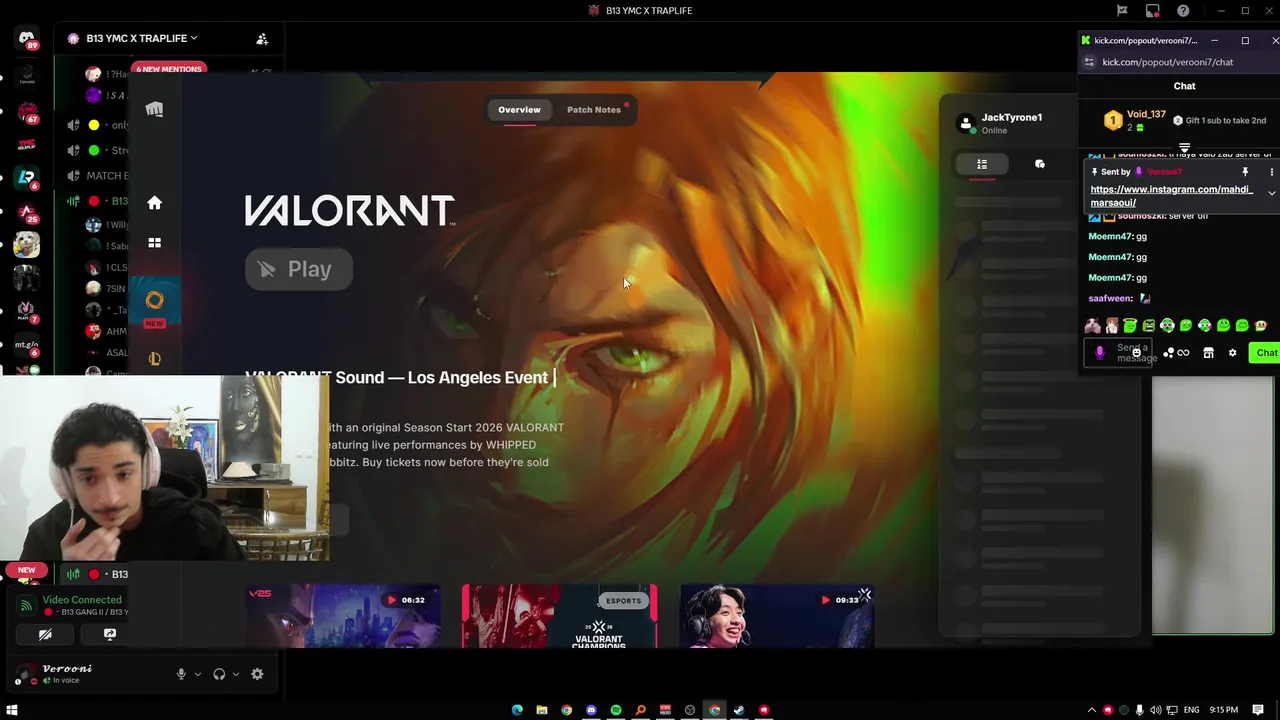
Task: Open the Valorant Champions esports thumbnail
Action: tap(559, 616)
